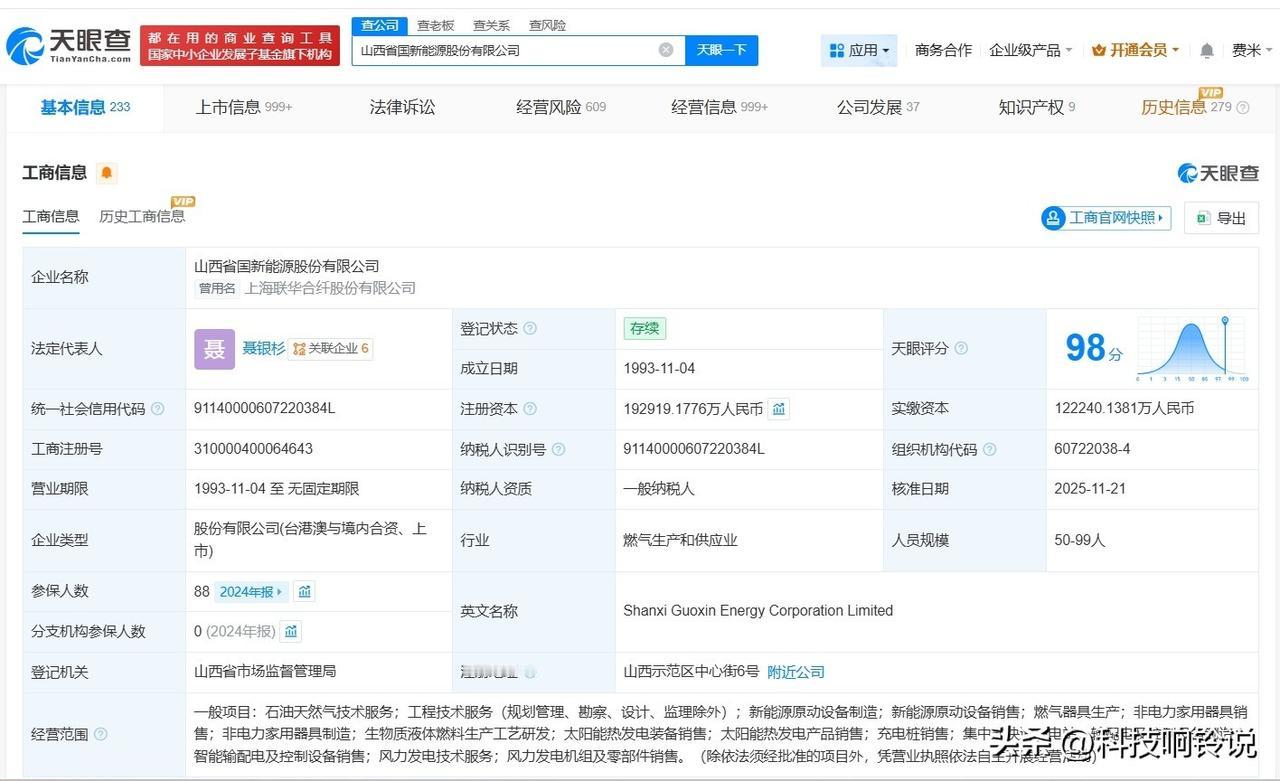Open the 企业级产品 dropdown
This screenshot has height=781, width=1280.
tap(1030, 50)
